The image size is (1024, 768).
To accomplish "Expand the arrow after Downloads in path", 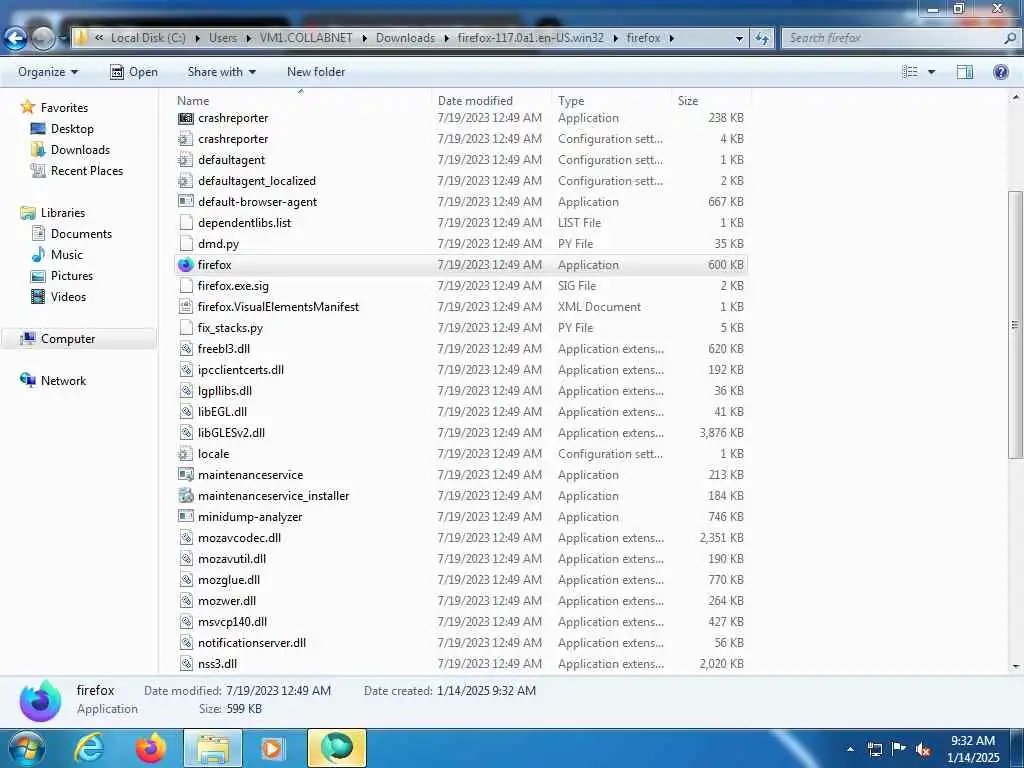I will click(447, 38).
